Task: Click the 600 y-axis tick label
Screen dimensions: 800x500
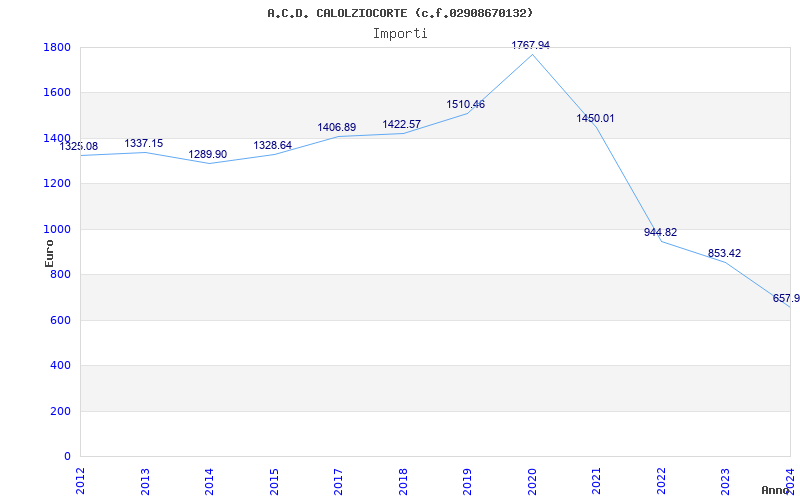Action: point(60,320)
